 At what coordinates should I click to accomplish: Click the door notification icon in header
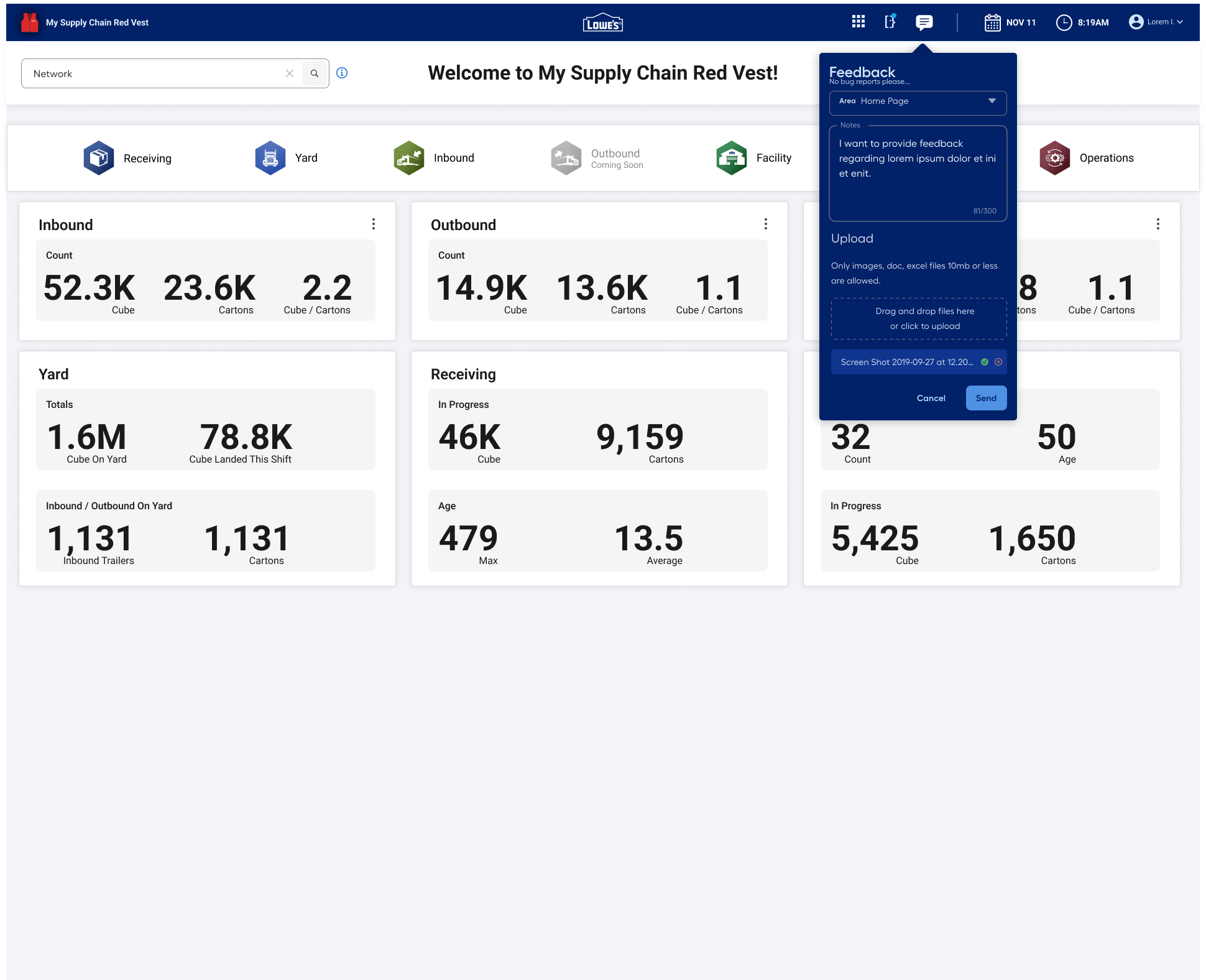[890, 22]
